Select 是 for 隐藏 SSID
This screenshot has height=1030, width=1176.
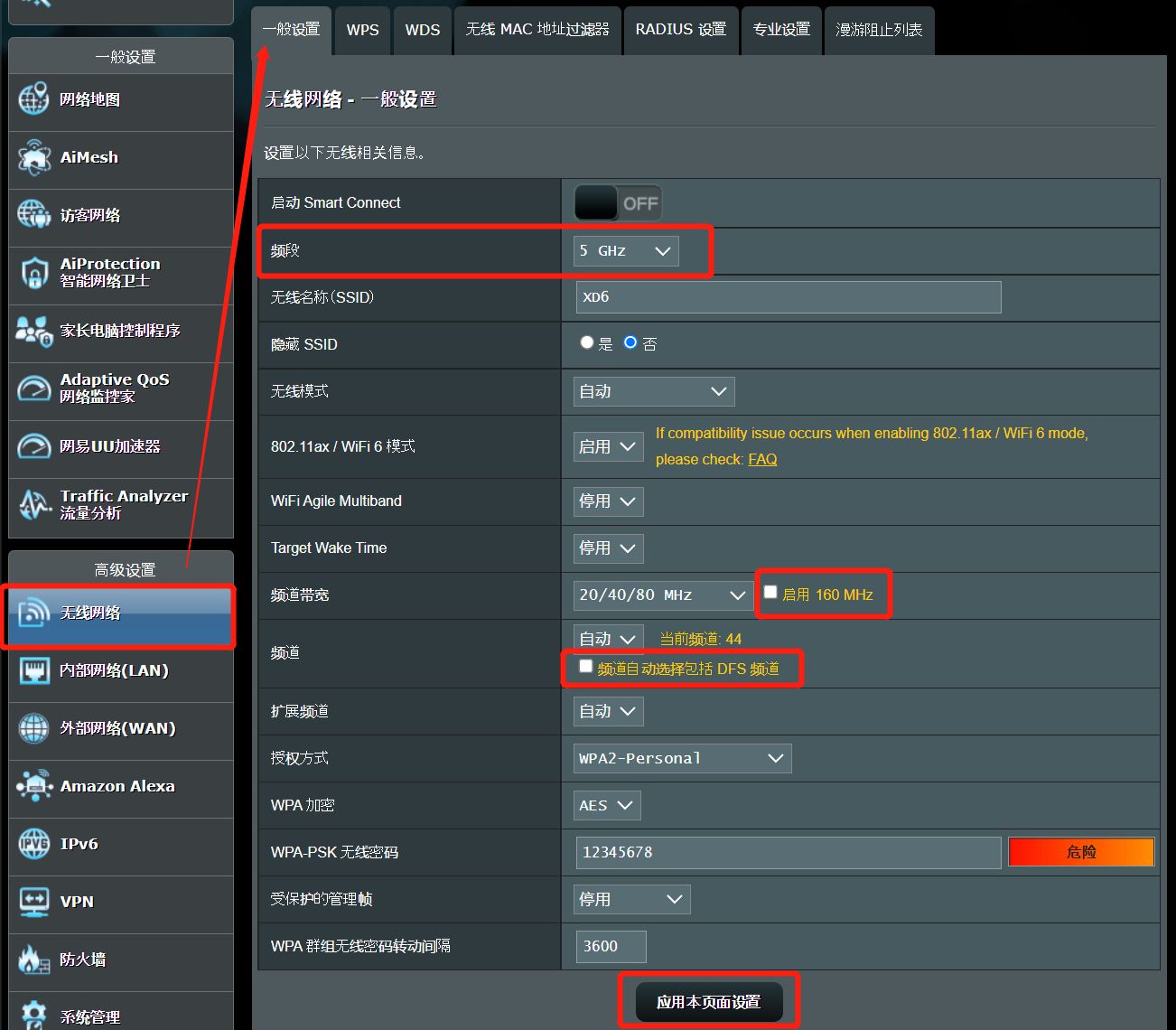click(x=587, y=342)
